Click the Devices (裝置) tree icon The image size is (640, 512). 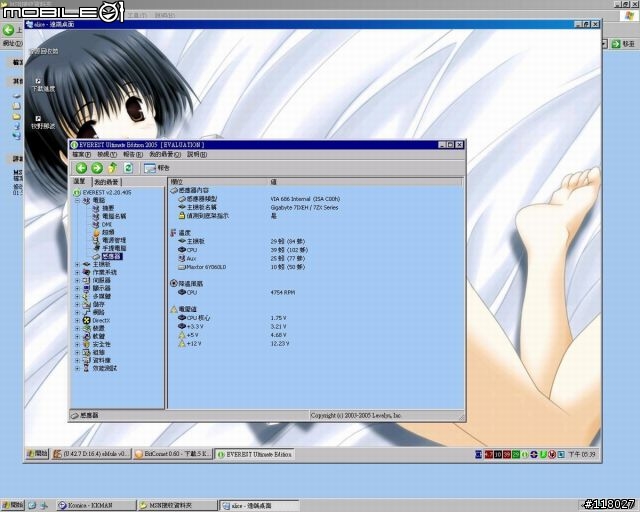[x=86, y=328]
